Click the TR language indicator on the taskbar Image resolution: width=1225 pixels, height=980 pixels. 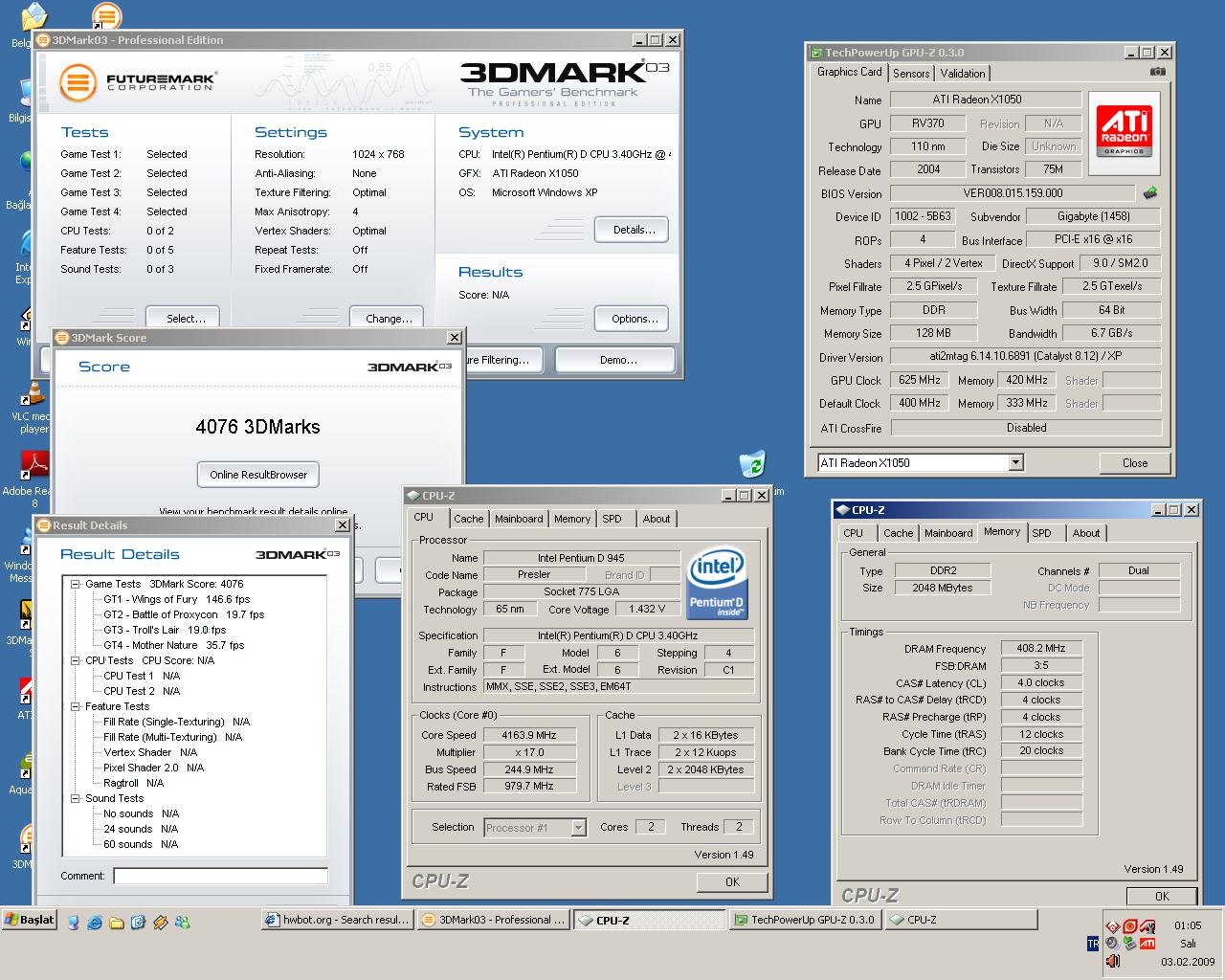(x=1093, y=944)
